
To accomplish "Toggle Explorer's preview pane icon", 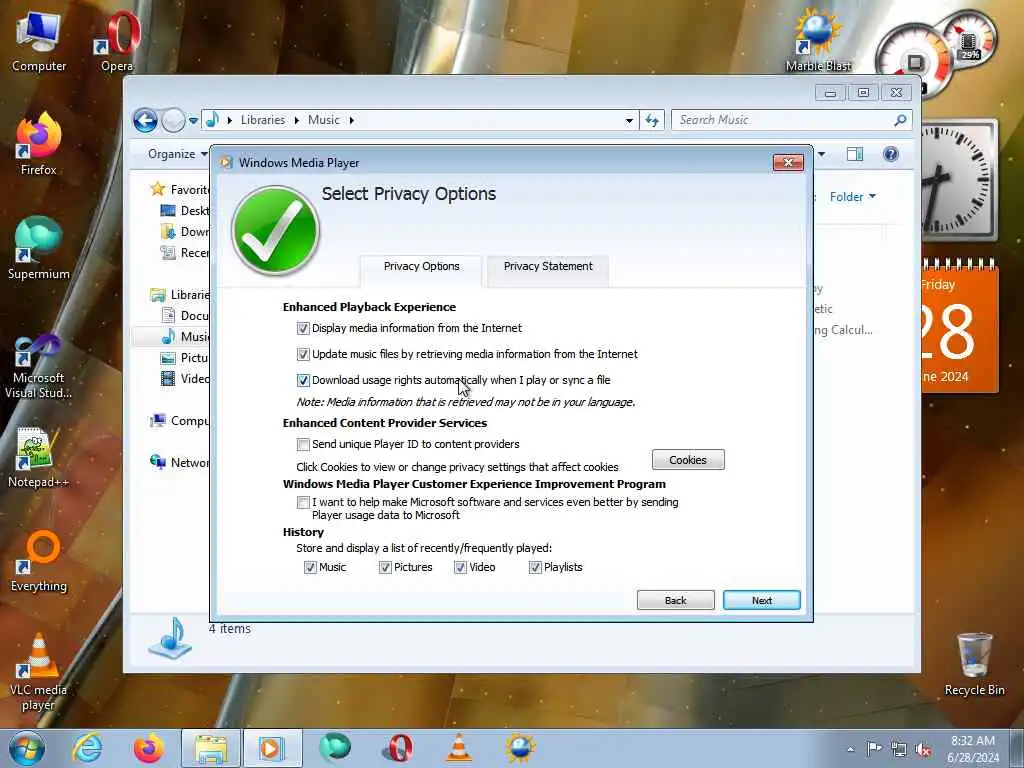I will (x=855, y=154).
